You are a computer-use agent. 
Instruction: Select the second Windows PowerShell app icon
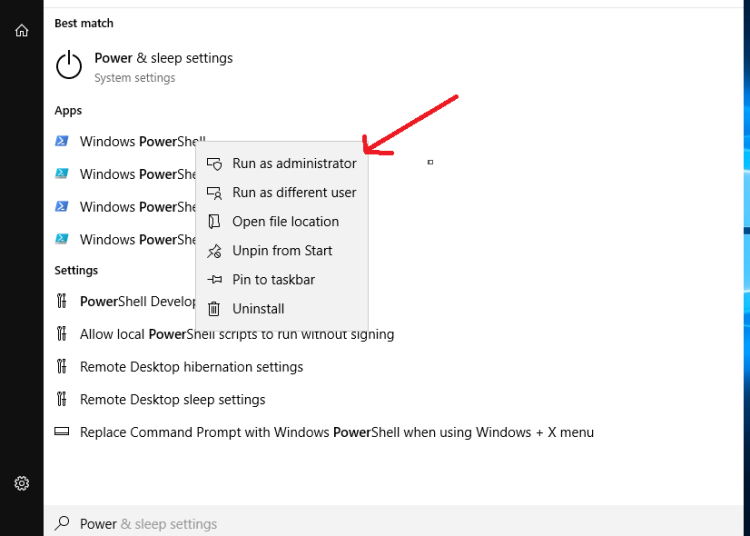coord(62,174)
